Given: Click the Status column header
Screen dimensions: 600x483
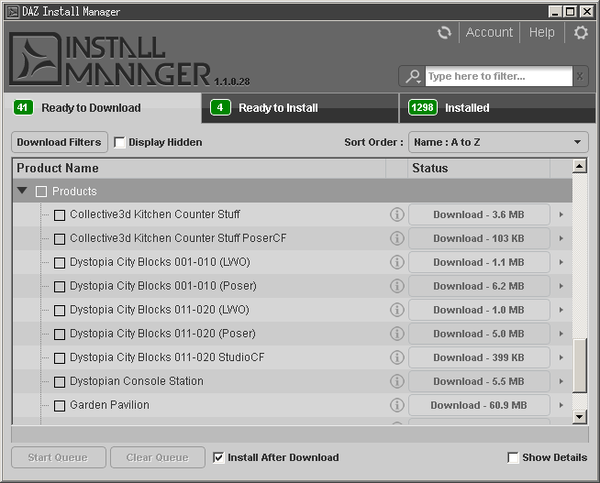Looking at the screenshot, I should pyautogui.click(x=479, y=168).
